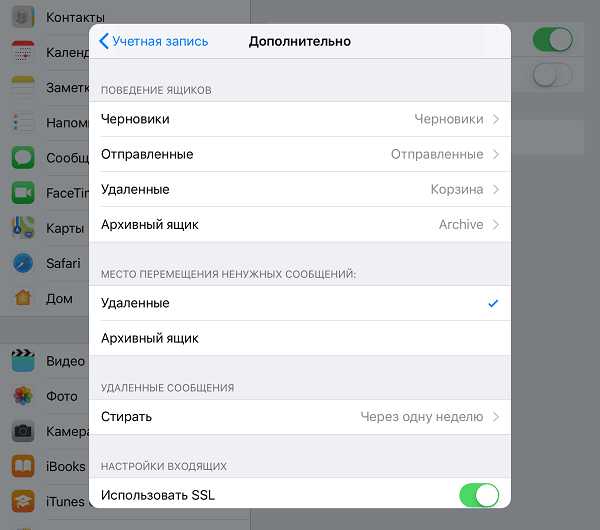Select the FaceTime camera icon
The width and height of the screenshot is (600, 530).
(23, 193)
